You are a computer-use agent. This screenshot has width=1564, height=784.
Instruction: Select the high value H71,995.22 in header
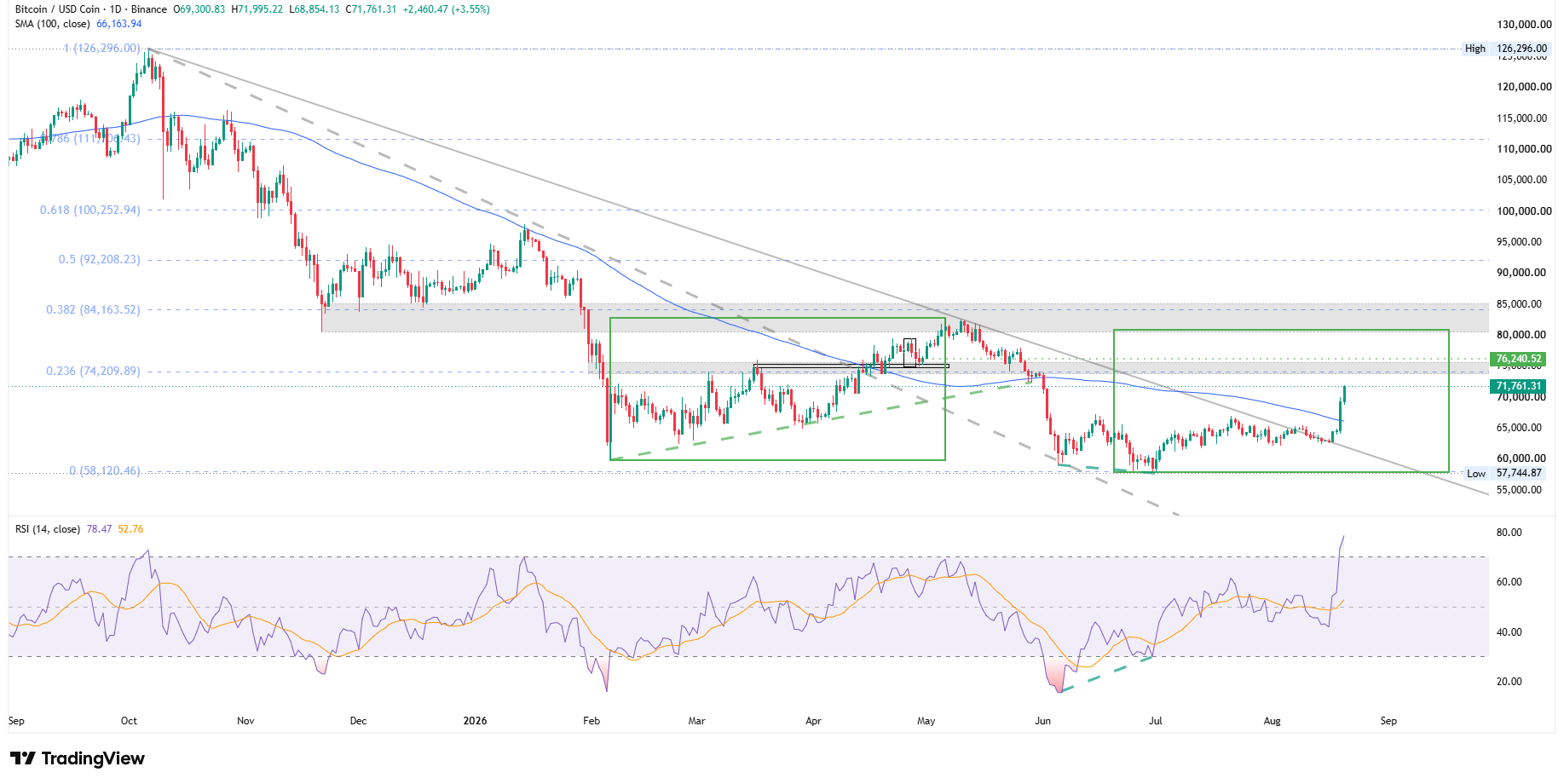pos(257,9)
